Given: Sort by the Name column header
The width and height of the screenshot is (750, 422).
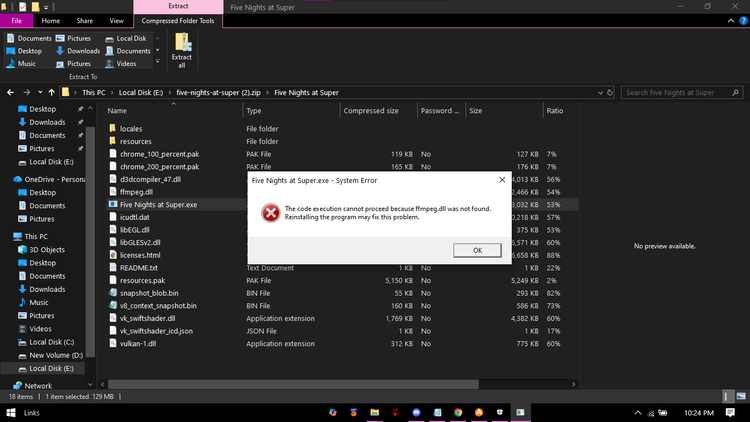Looking at the screenshot, I should click(173, 111).
